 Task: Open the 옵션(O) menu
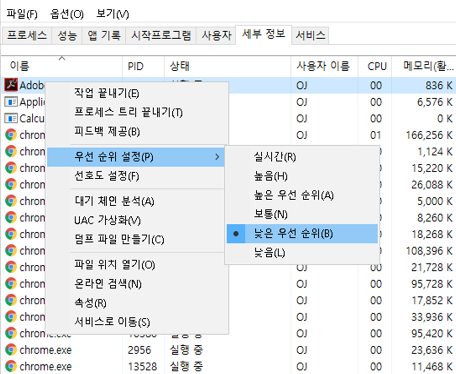click(x=67, y=14)
